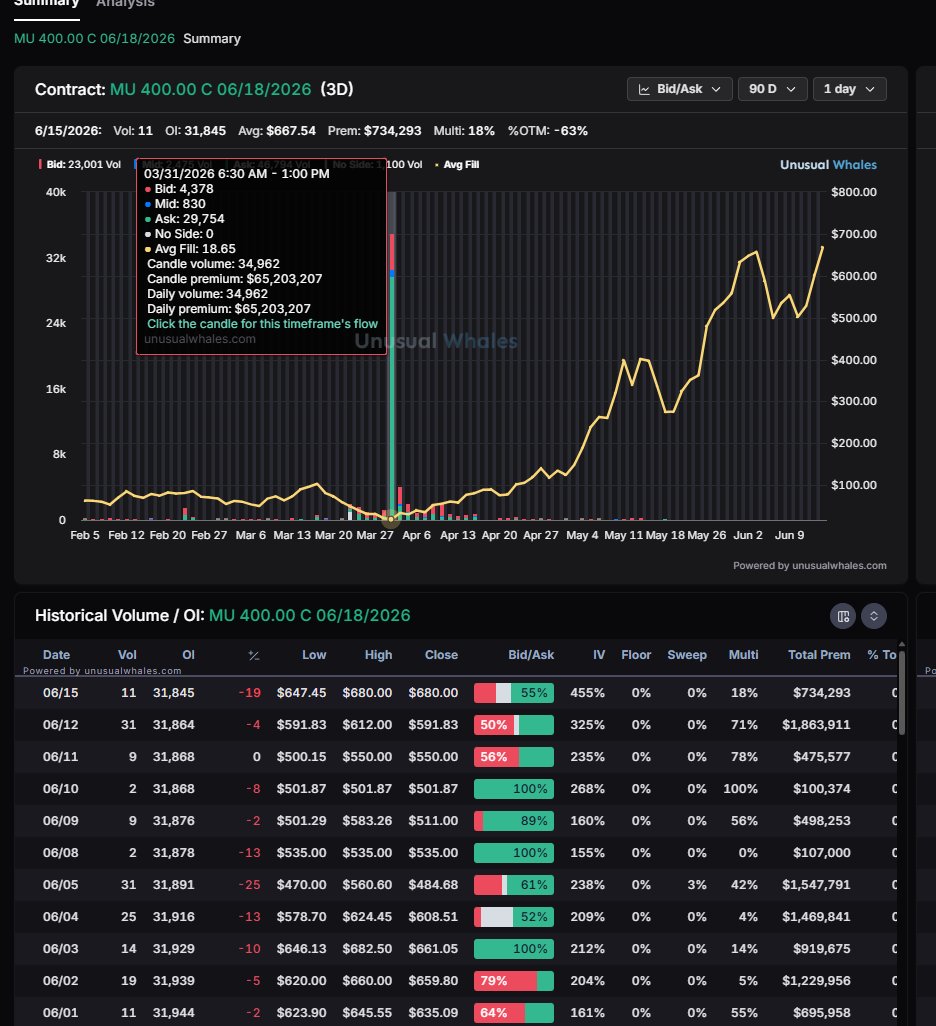Click the Low value $647.45
The width and height of the screenshot is (936, 1026).
point(301,693)
